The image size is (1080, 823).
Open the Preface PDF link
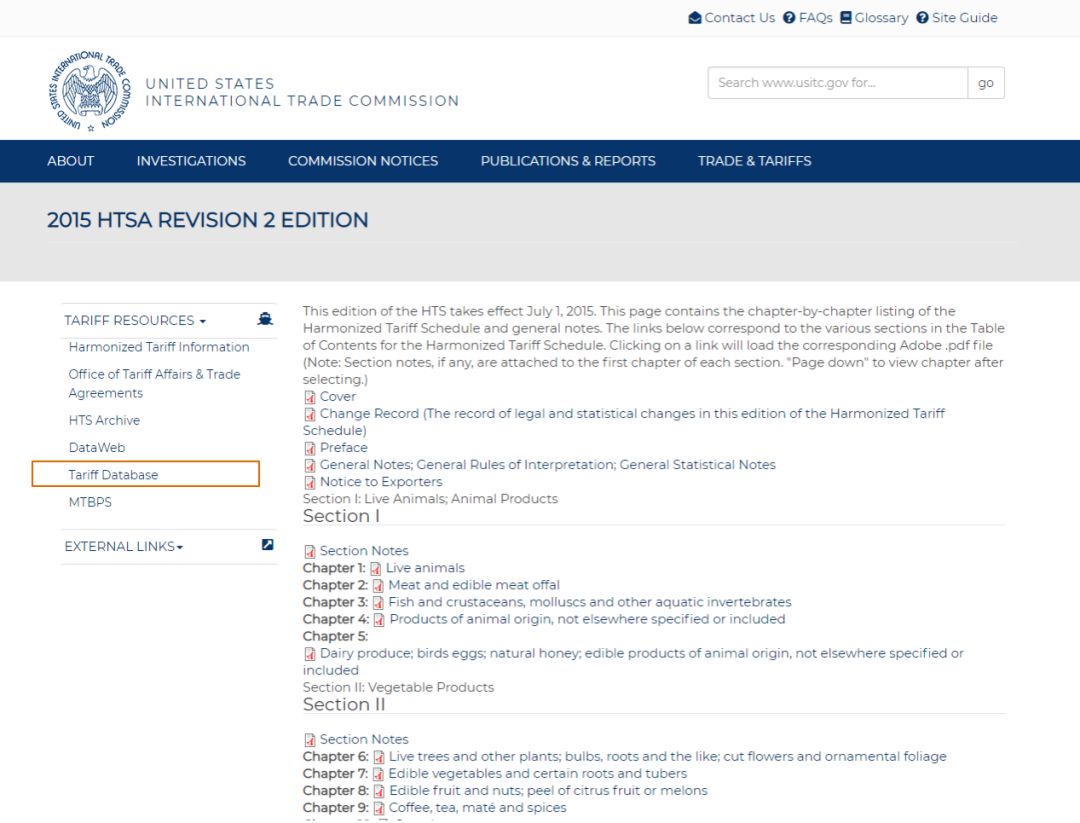click(343, 448)
